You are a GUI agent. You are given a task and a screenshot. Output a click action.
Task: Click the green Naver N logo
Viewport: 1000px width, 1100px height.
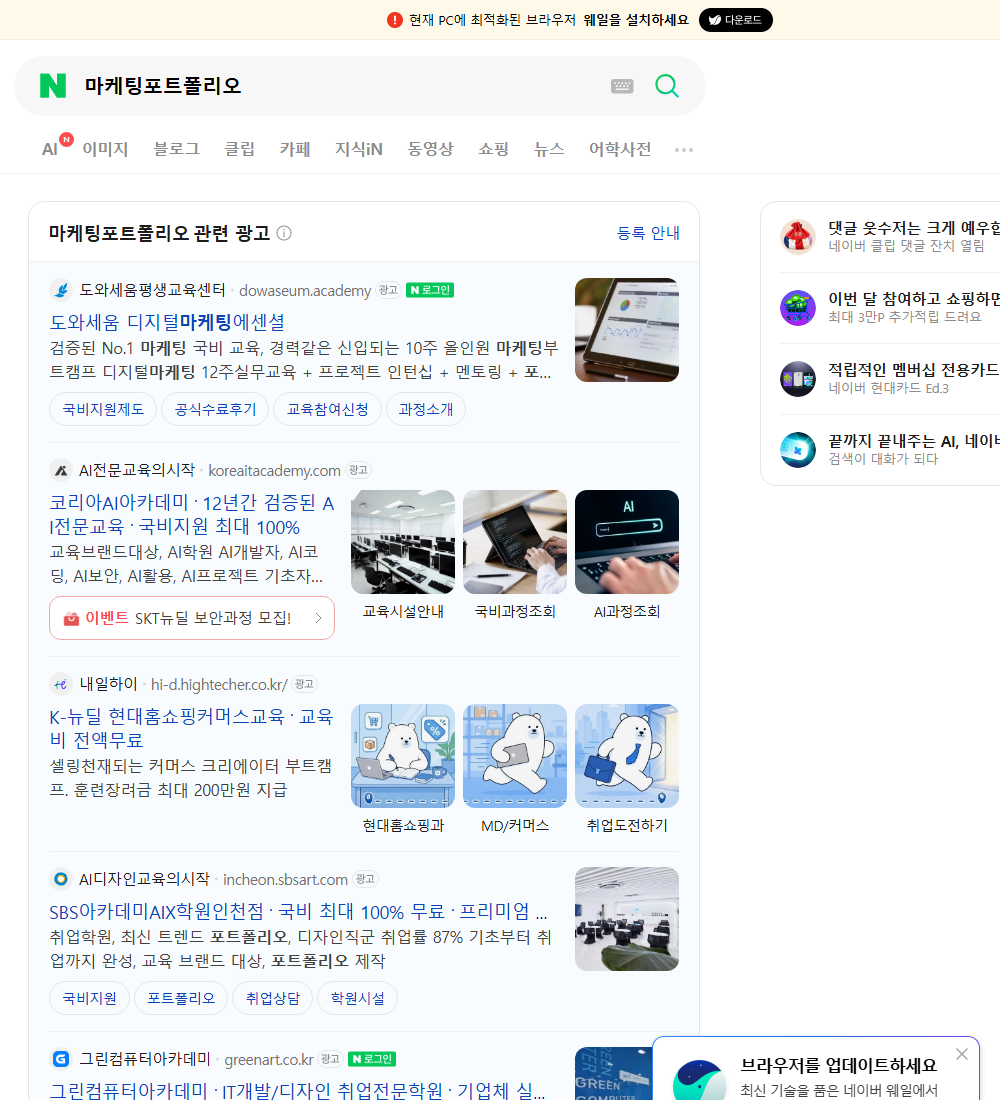pyautogui.click(x=53, y=86)
